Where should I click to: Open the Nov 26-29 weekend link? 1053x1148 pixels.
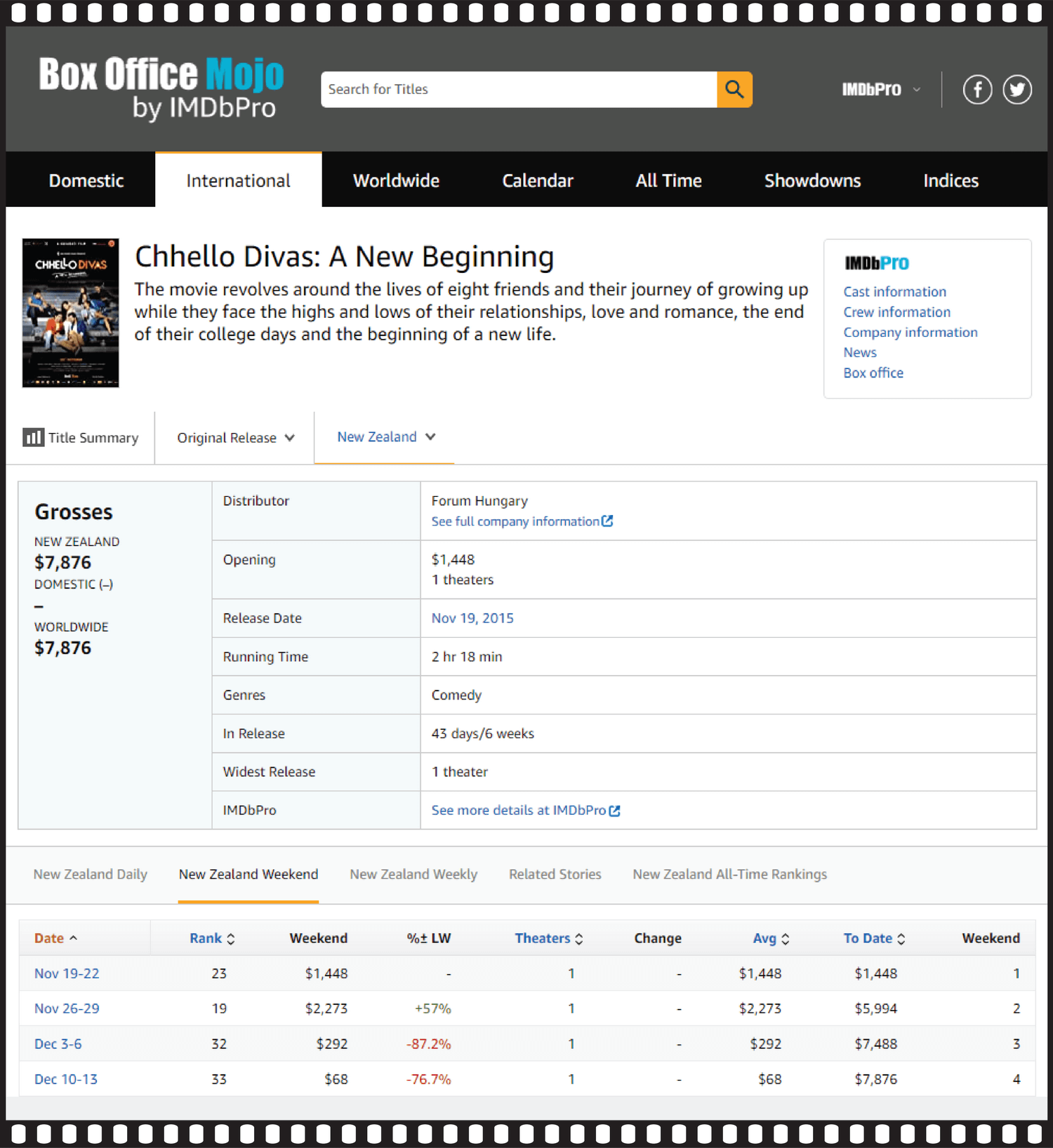pos(67,1009)
